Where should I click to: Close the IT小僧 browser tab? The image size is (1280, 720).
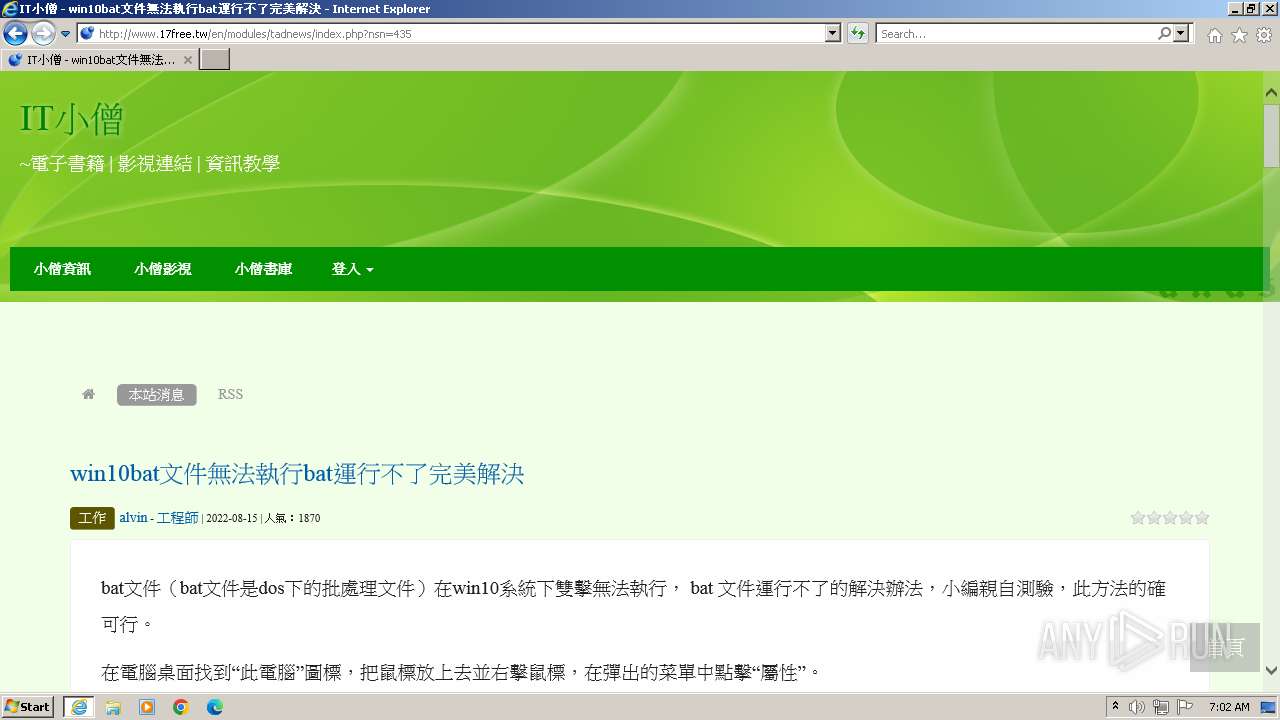tap(187, 59)
